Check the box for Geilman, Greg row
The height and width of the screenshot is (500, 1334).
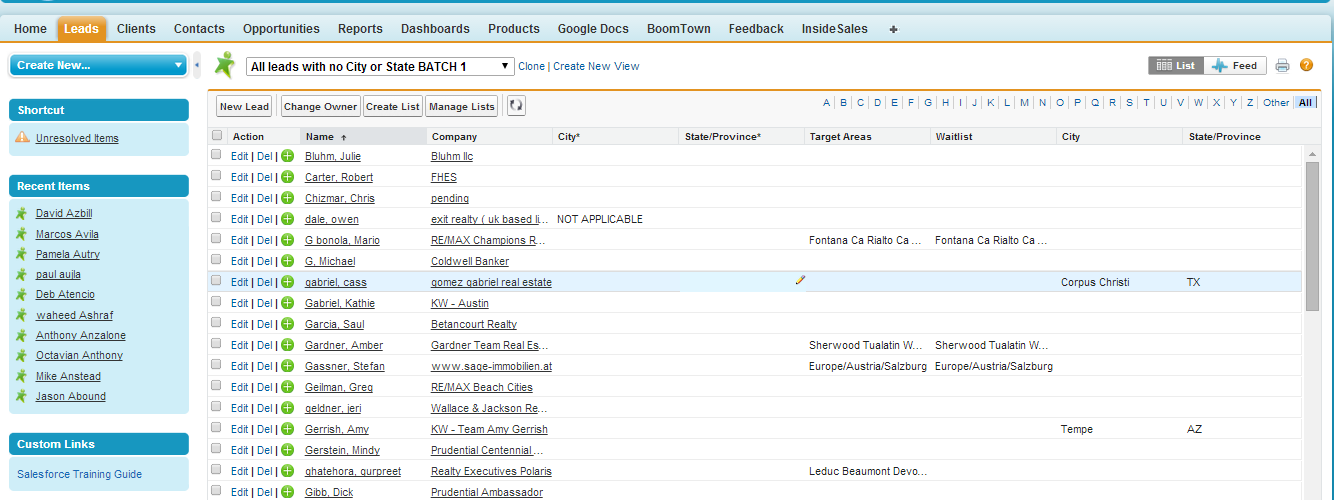(217, 387)
